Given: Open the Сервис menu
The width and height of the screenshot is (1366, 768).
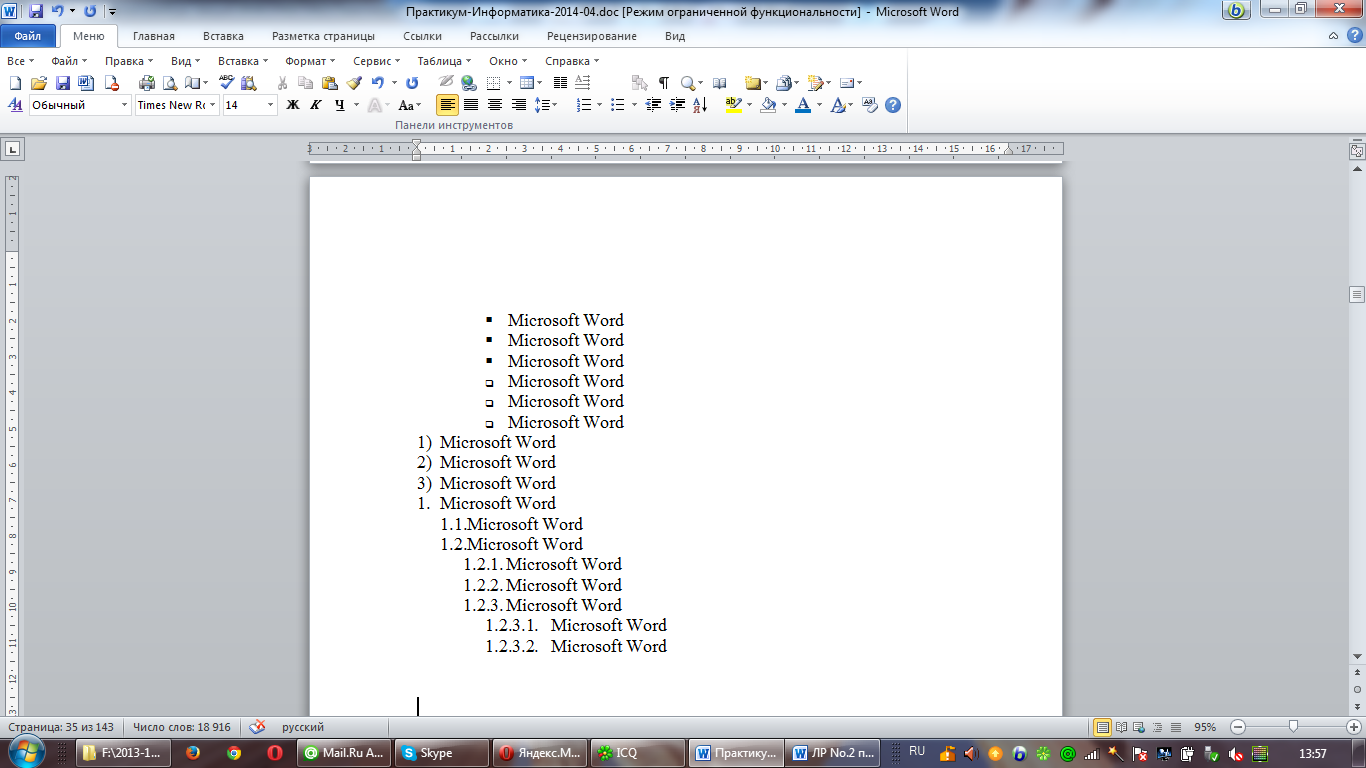Looking at the screenshot, I should (376, 61).
